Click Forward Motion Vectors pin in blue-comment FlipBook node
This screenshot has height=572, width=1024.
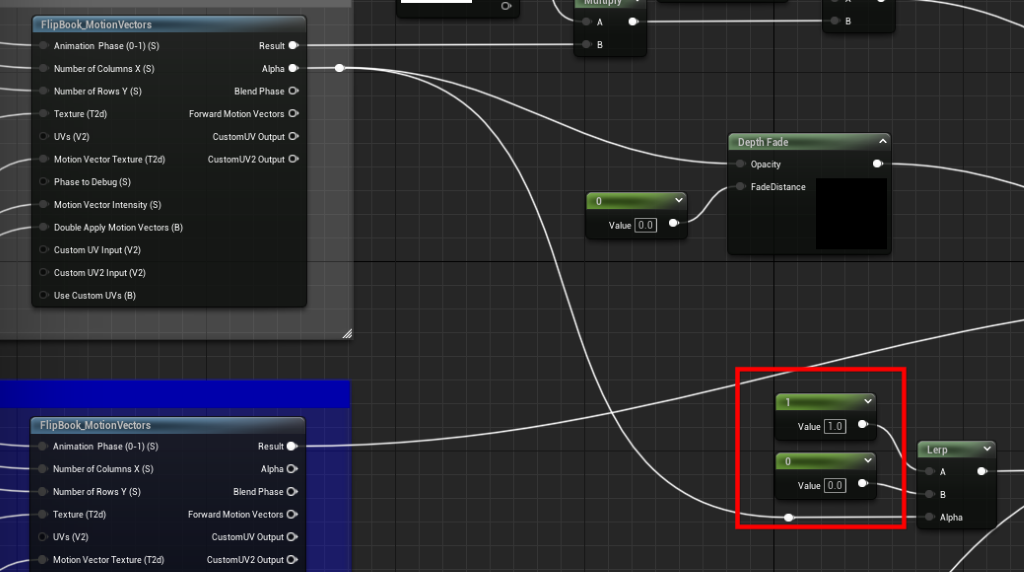292,515
